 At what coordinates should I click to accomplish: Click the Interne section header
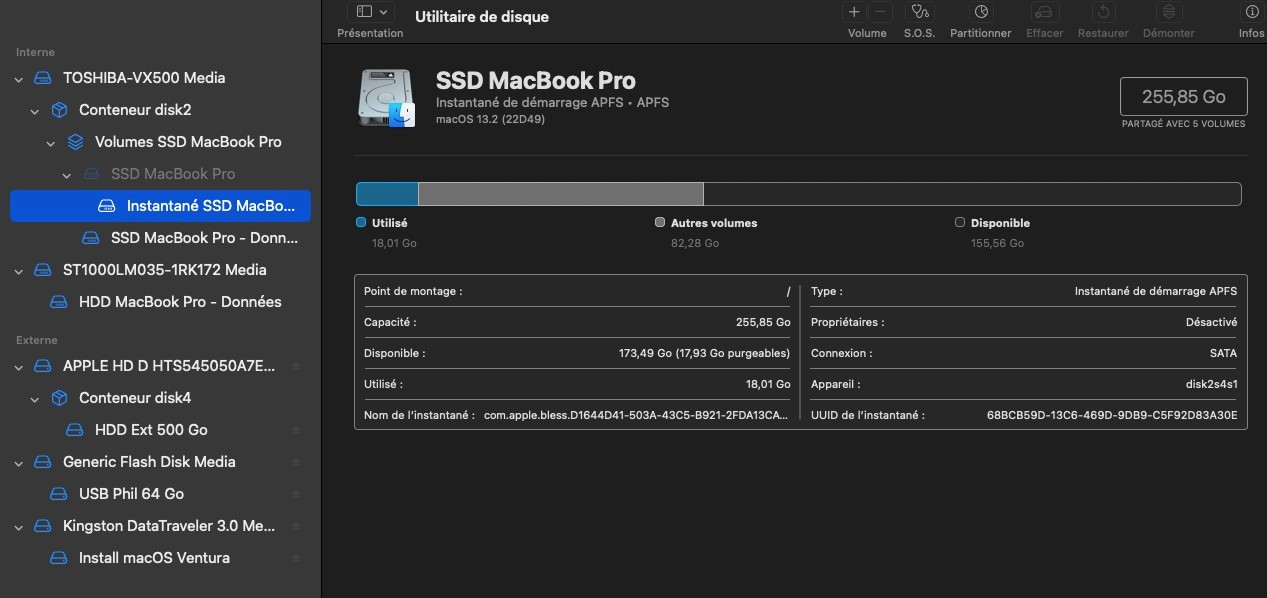(35, 52)
